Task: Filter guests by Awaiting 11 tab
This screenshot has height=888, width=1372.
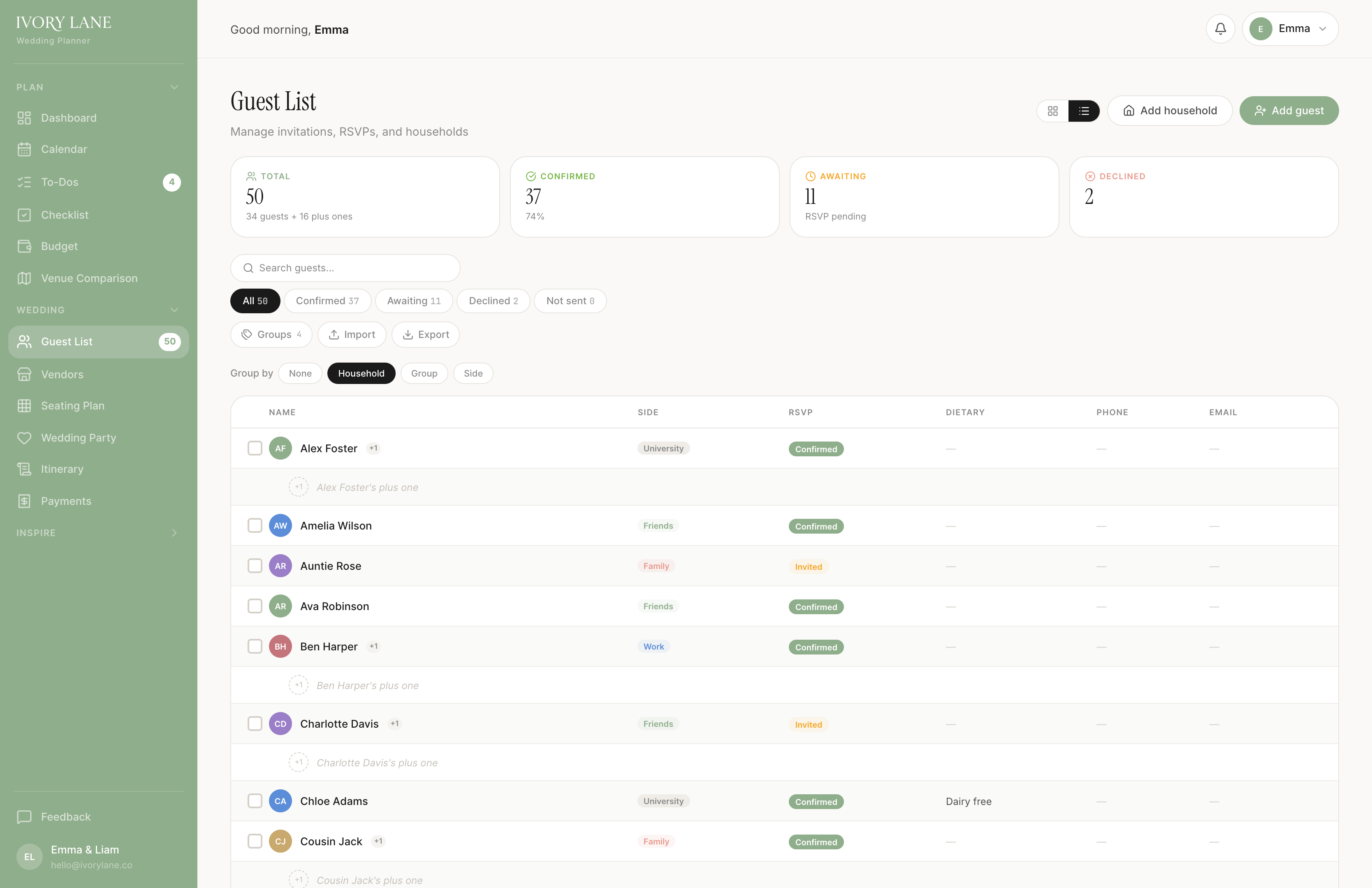Action: pos(413,301)
